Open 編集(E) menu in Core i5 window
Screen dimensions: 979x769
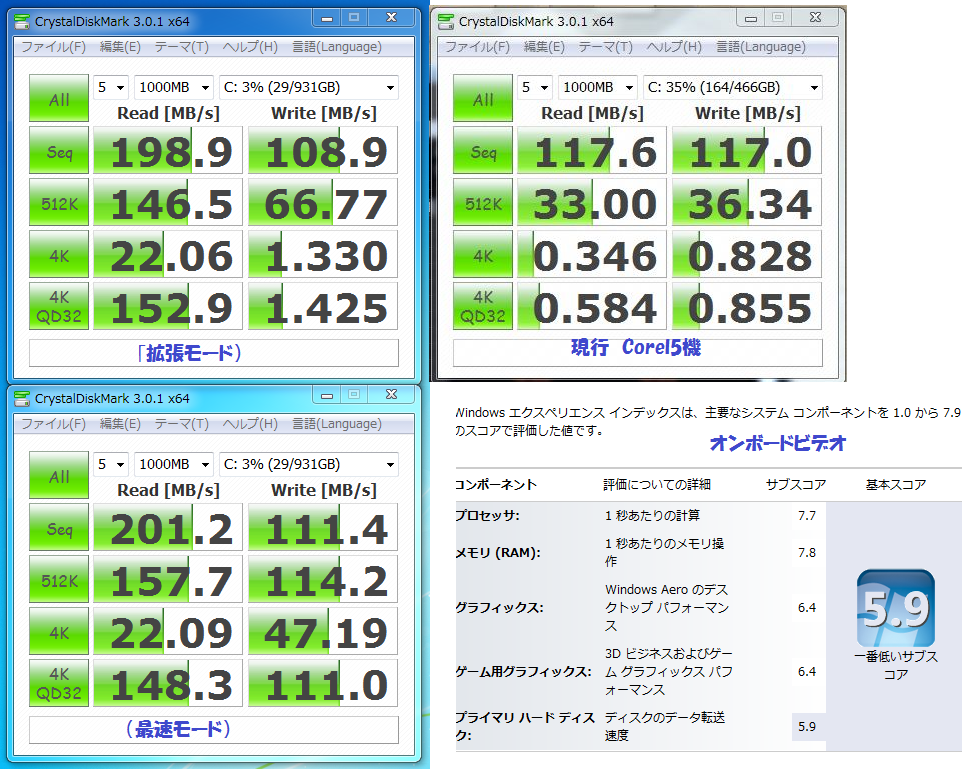[x=544, y=47]
